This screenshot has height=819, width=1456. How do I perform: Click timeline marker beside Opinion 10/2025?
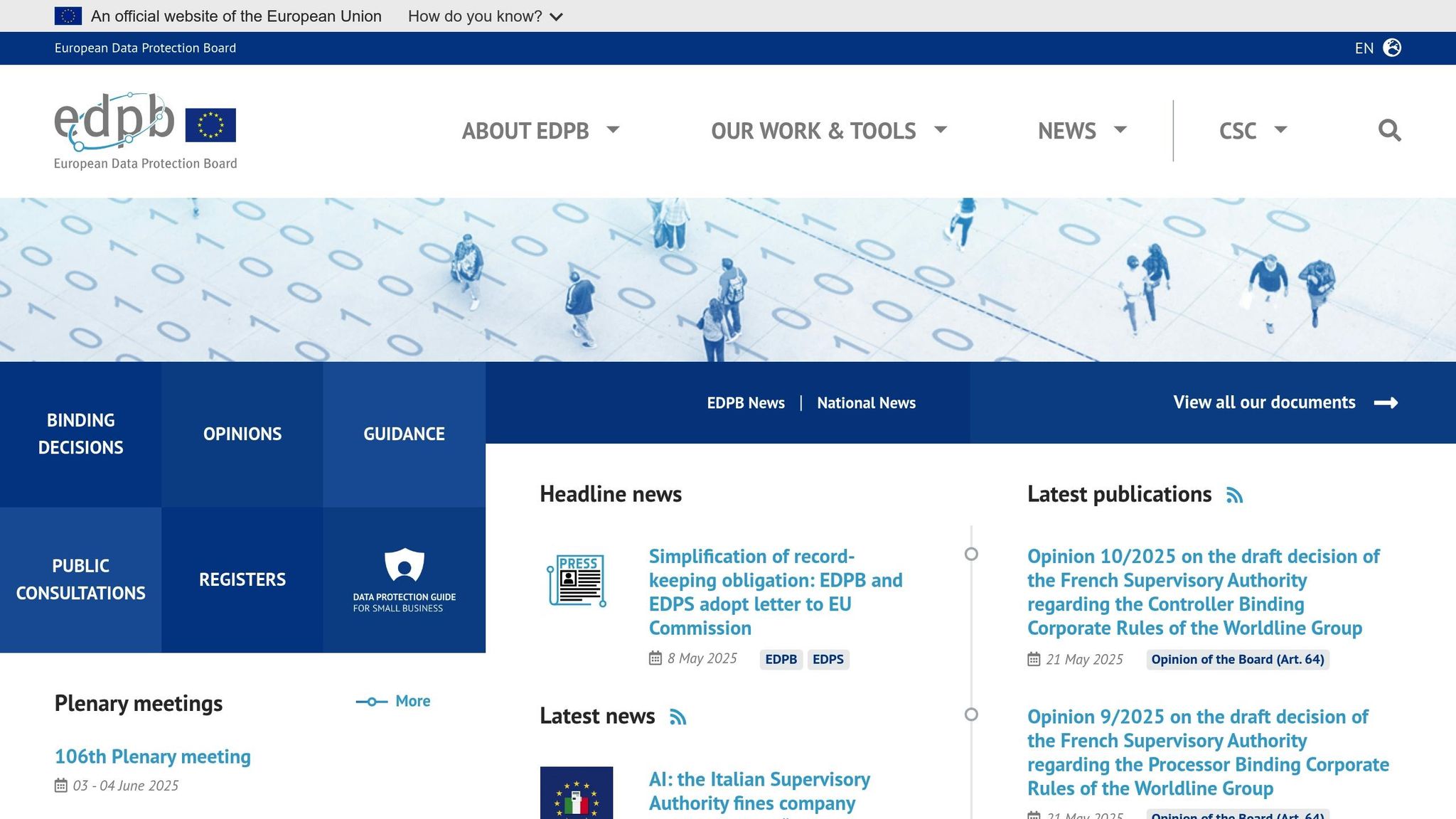pyautogui.click(x=971, y=554)
